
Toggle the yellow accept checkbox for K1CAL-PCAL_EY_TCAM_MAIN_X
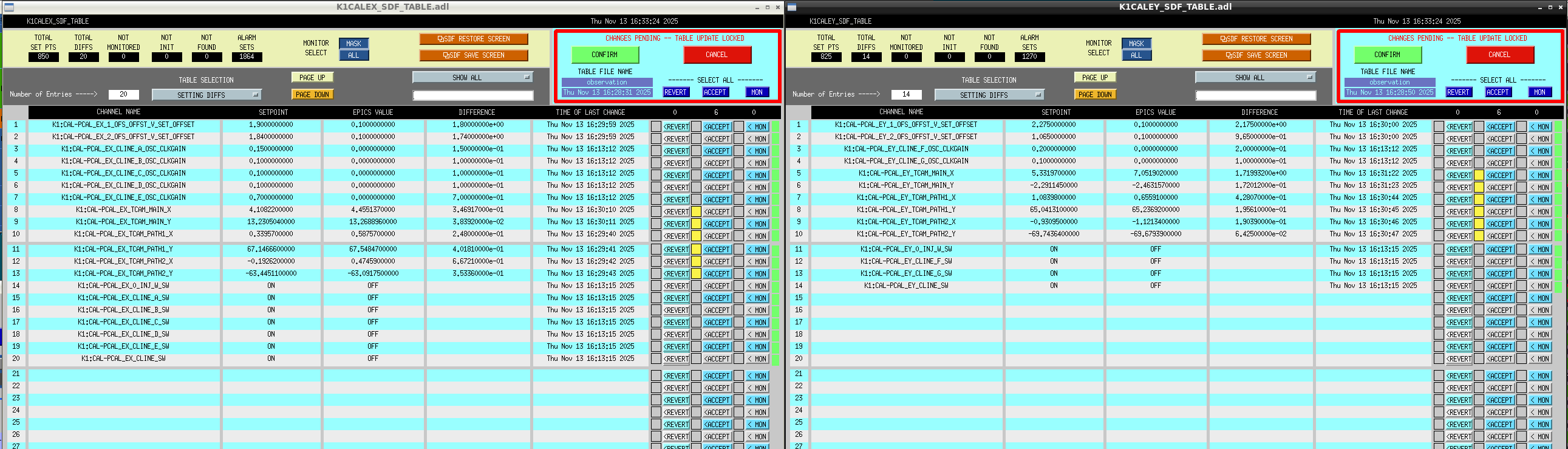1479,176
